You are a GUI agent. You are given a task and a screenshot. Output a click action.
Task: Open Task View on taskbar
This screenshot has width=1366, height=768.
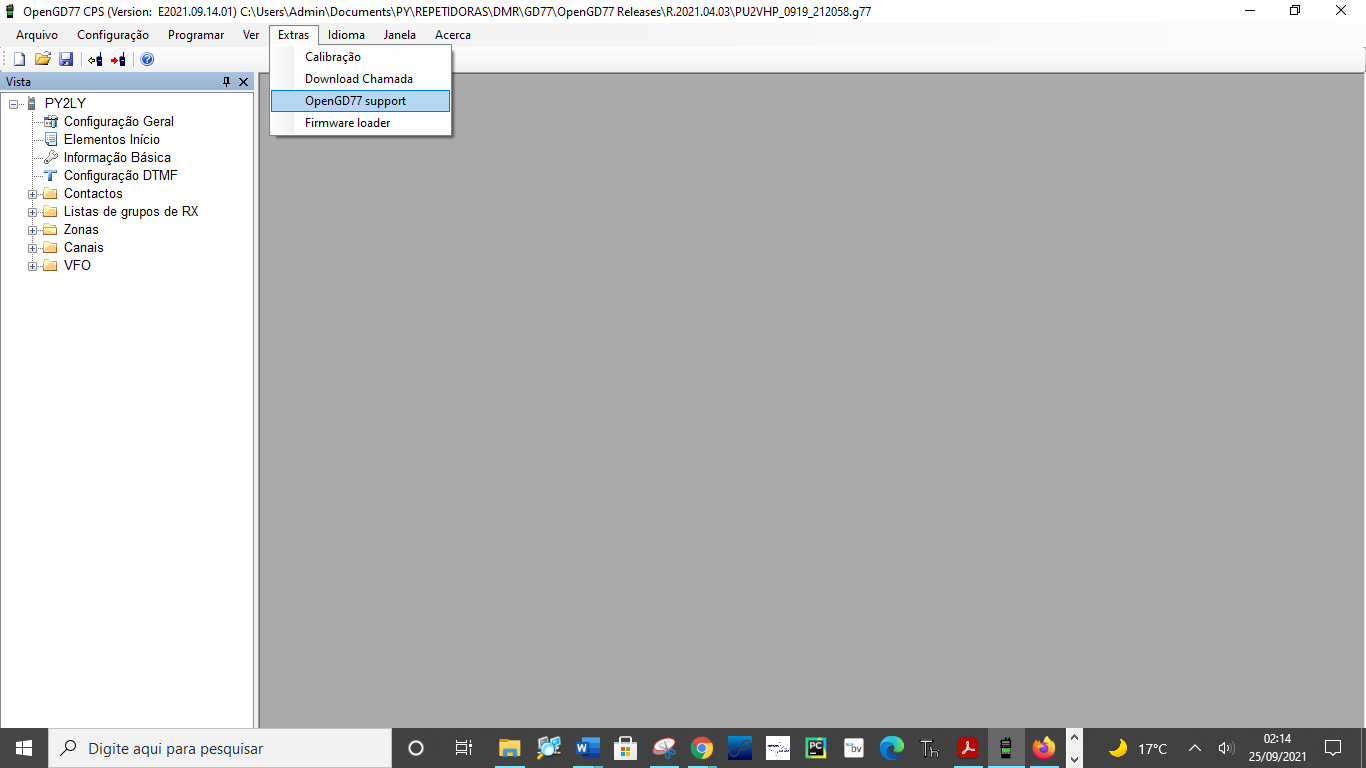click(x=463, y=748)
